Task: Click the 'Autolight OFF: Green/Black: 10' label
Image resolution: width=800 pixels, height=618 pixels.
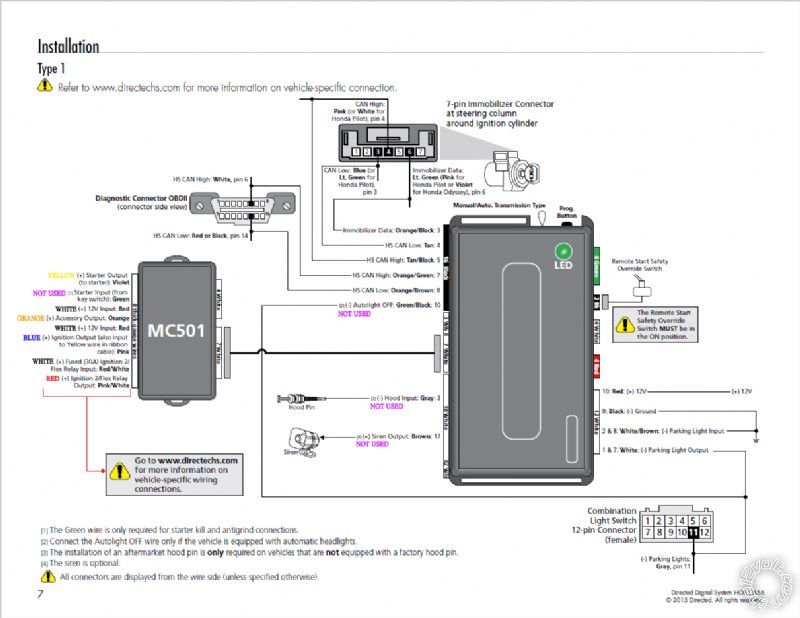Action: (x=389, y=305)
